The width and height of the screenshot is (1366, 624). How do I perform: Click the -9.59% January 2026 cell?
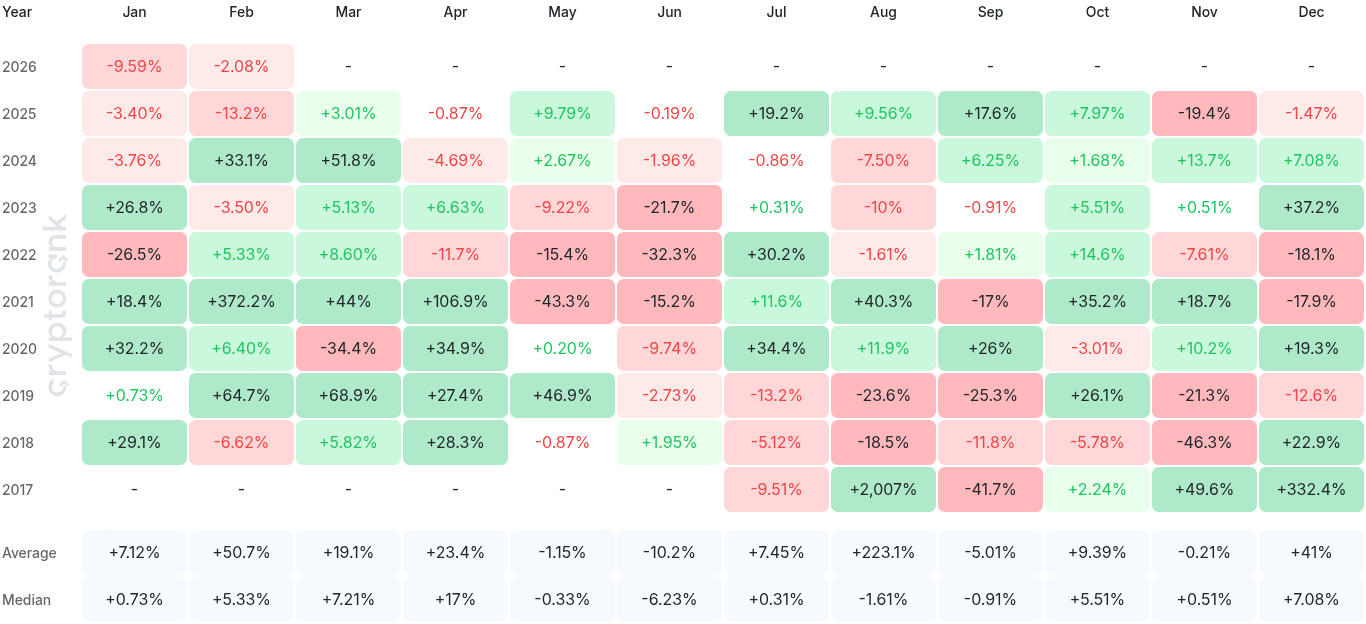pos(134,66)
